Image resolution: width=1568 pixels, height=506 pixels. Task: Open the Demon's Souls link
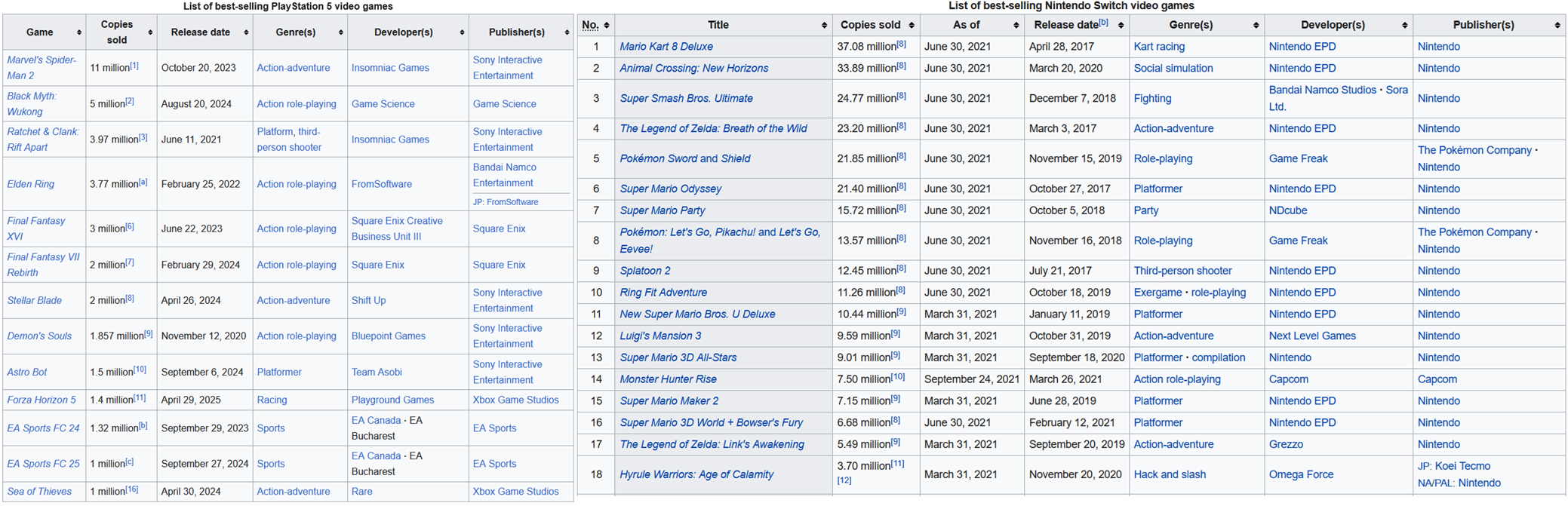[x=39, y=336]
